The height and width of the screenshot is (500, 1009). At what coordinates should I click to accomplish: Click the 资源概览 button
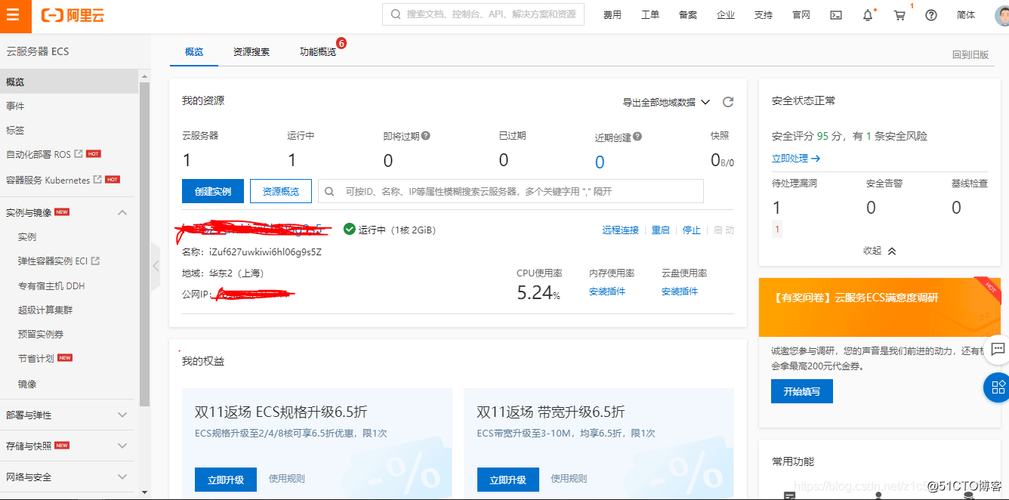[281, 191]
